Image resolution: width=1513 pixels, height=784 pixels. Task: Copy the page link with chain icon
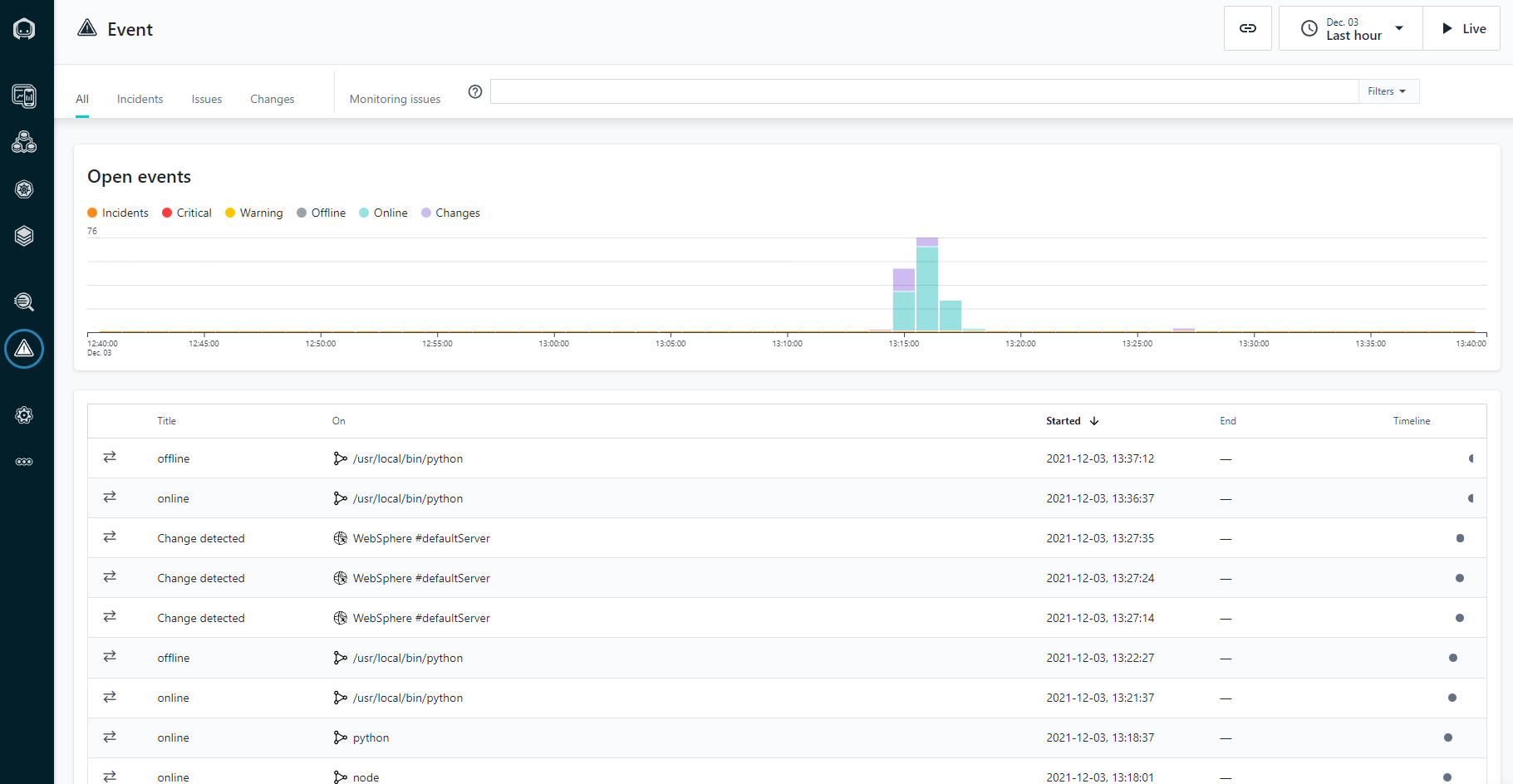pyautogui.click(x=1247, y=28)
